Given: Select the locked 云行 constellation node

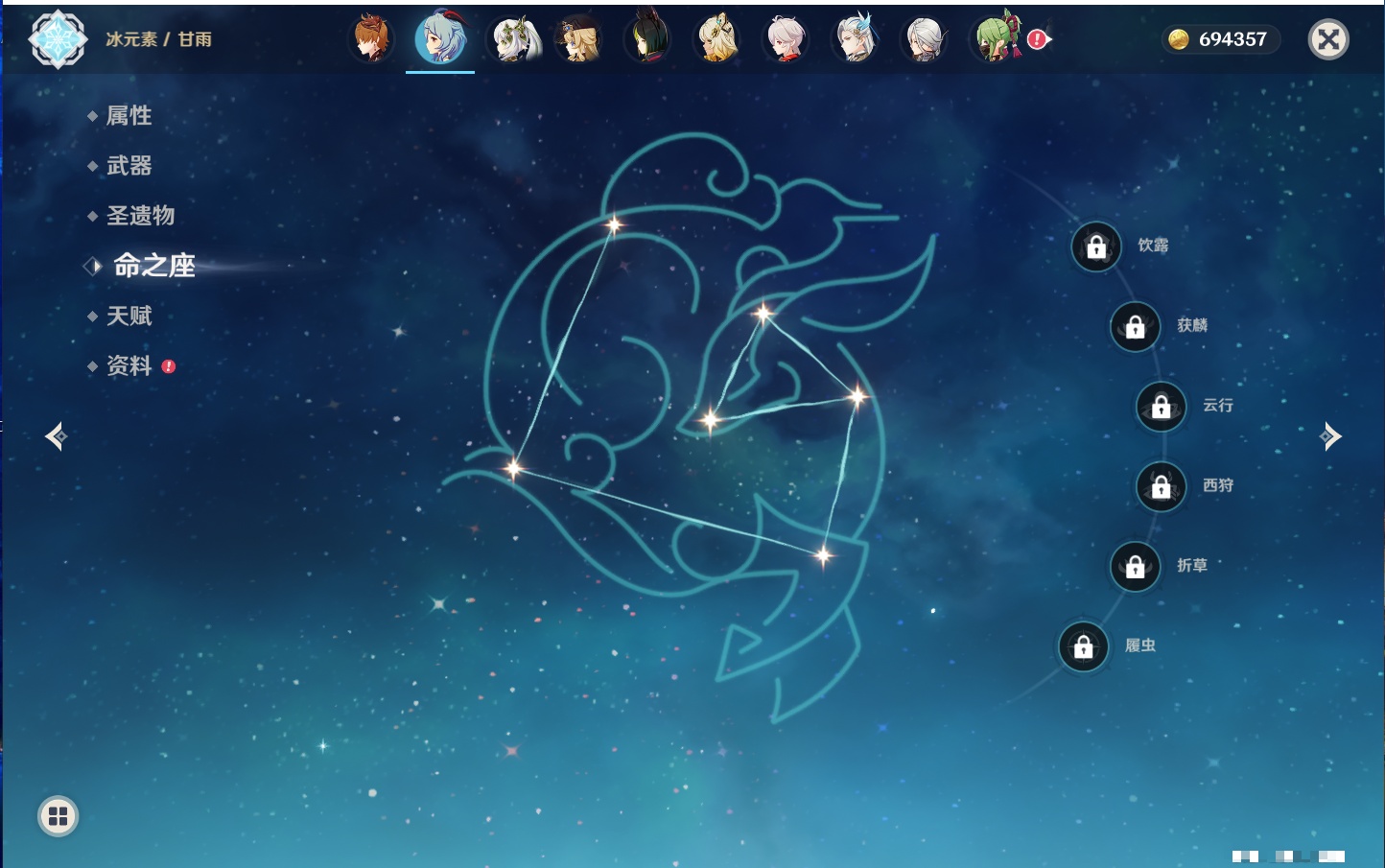Looking at the screenshot, I should pos(1161,407).
